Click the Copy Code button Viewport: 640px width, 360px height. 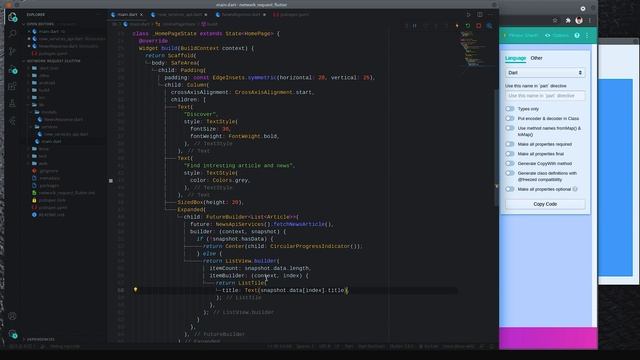[x=545, y=204]
